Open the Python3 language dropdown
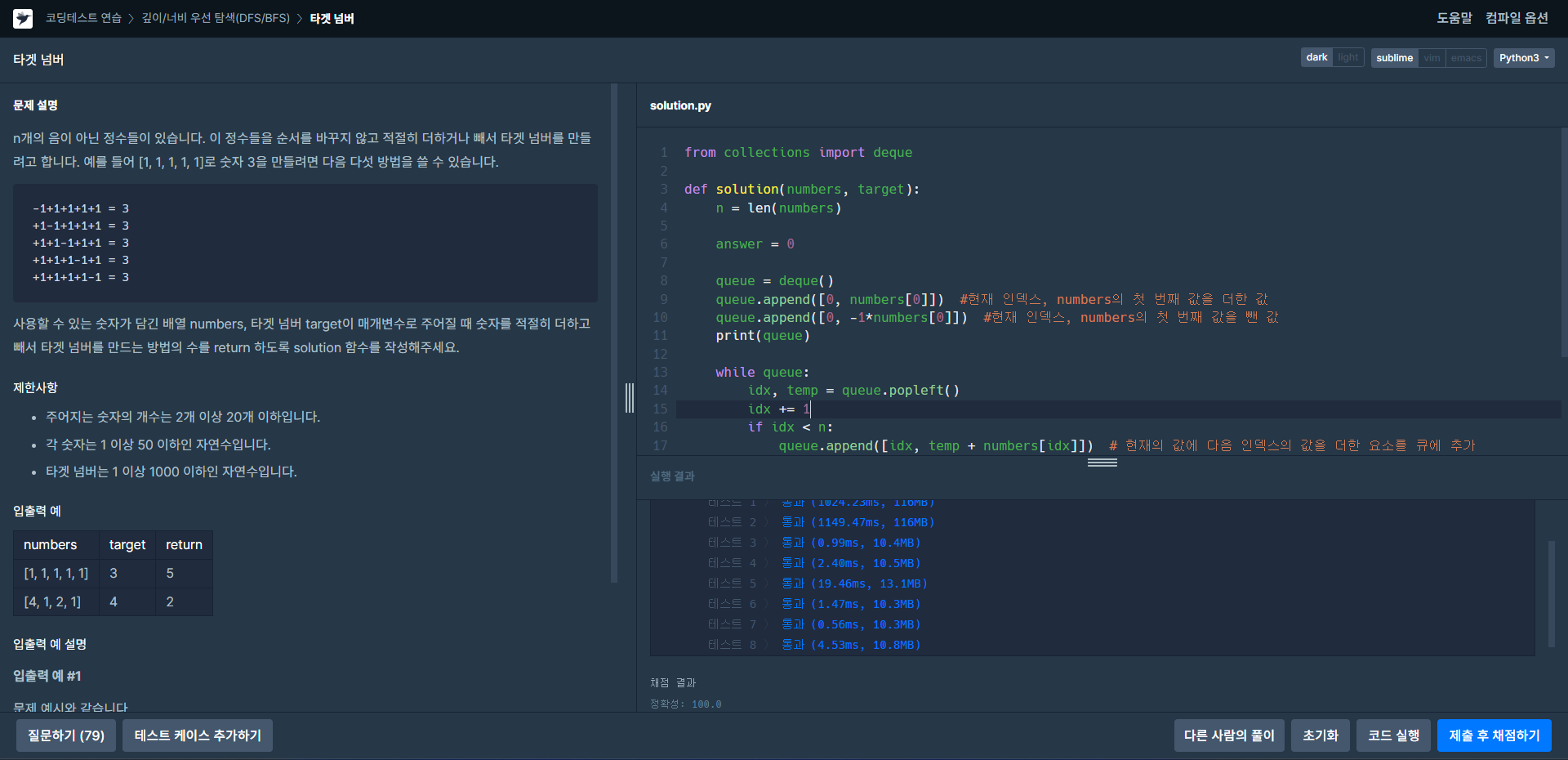1568x760 pixels. click(x=1524, y=58)
